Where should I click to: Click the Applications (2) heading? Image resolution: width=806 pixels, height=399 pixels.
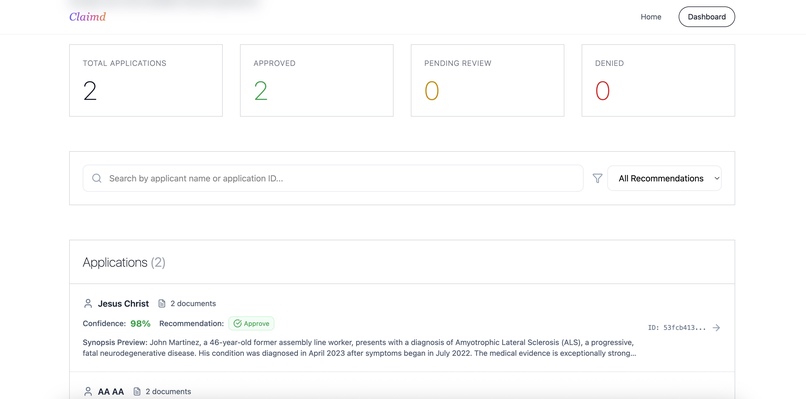(124, 262)
